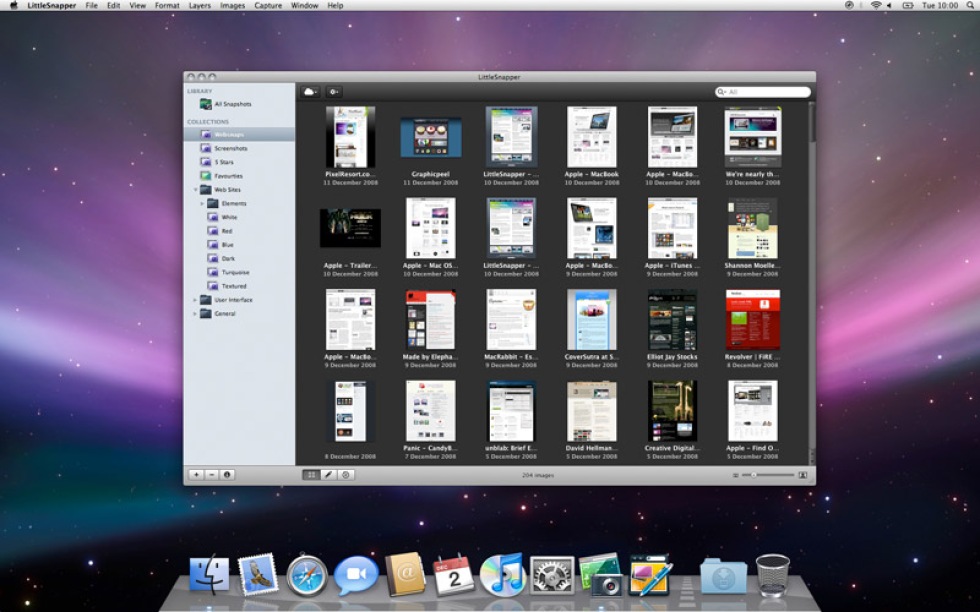Open the Layers menu
The height and width of the screenshot is (612, 980).
tap(199, 5)
